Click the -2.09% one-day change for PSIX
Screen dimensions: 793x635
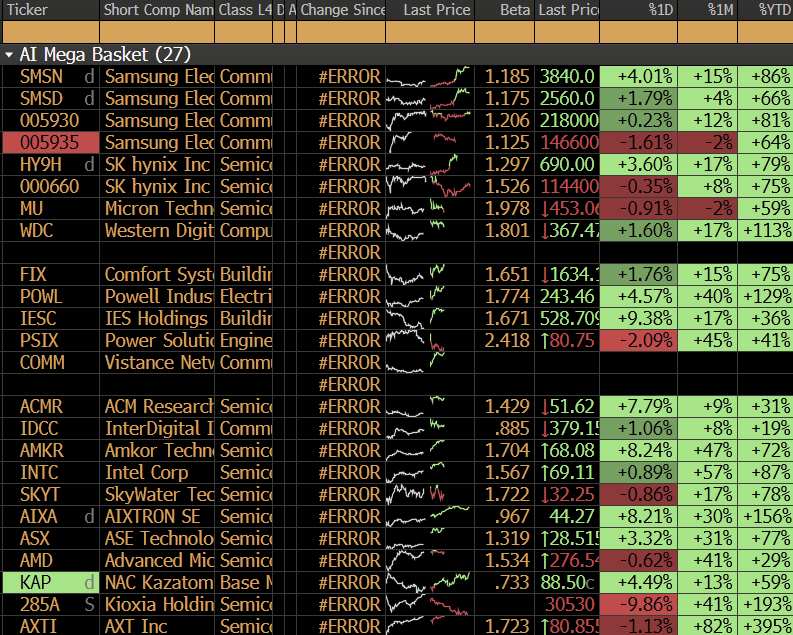click(x=638, y=341)
